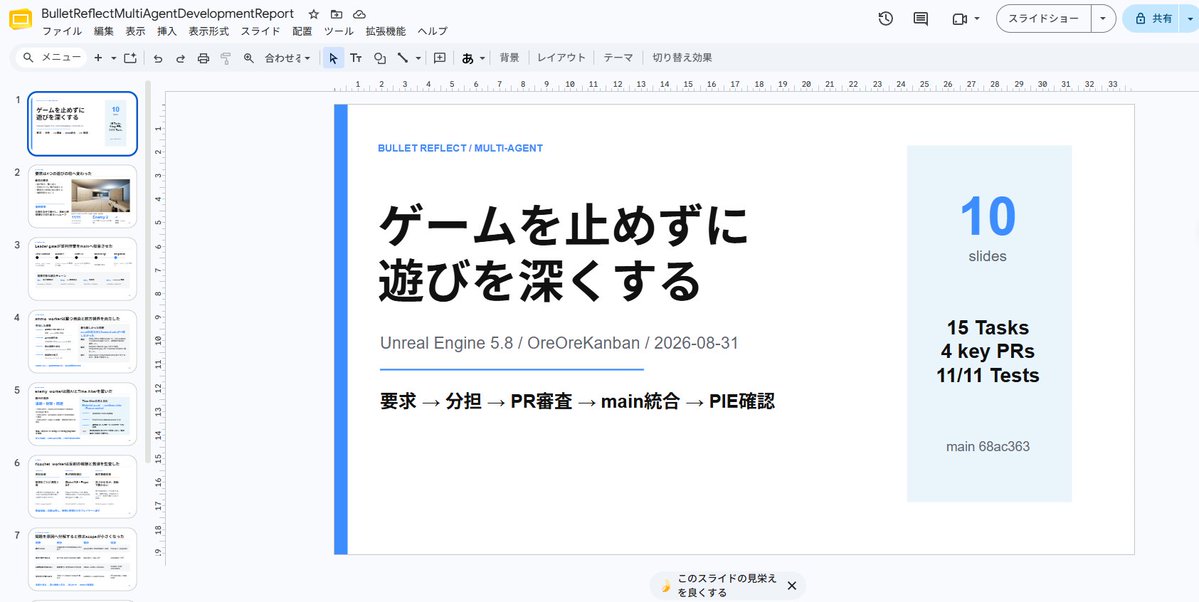
Task: Click the このスライドの見栄えを良くする suggestion
Action: tap(726, 585)
